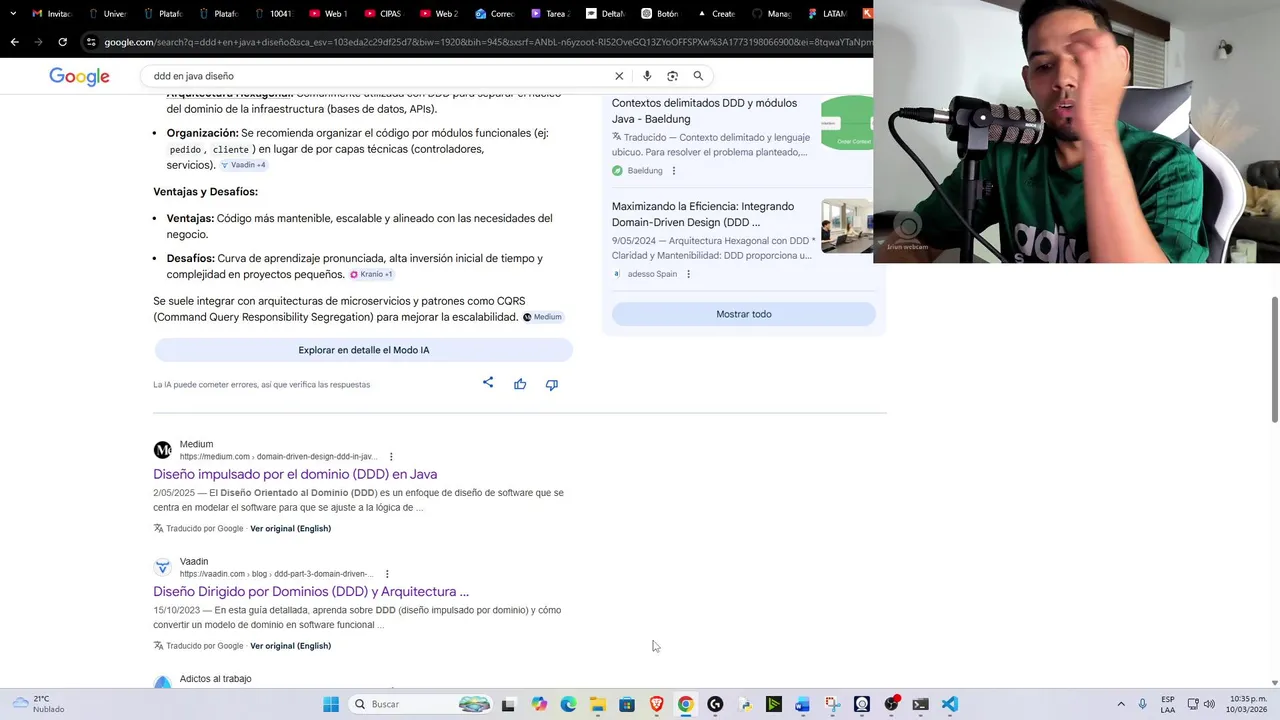The width and height of the screenshot is (1280, 720).
Task: Switch to the CIPAS tab
Action: tap(383, 14)
